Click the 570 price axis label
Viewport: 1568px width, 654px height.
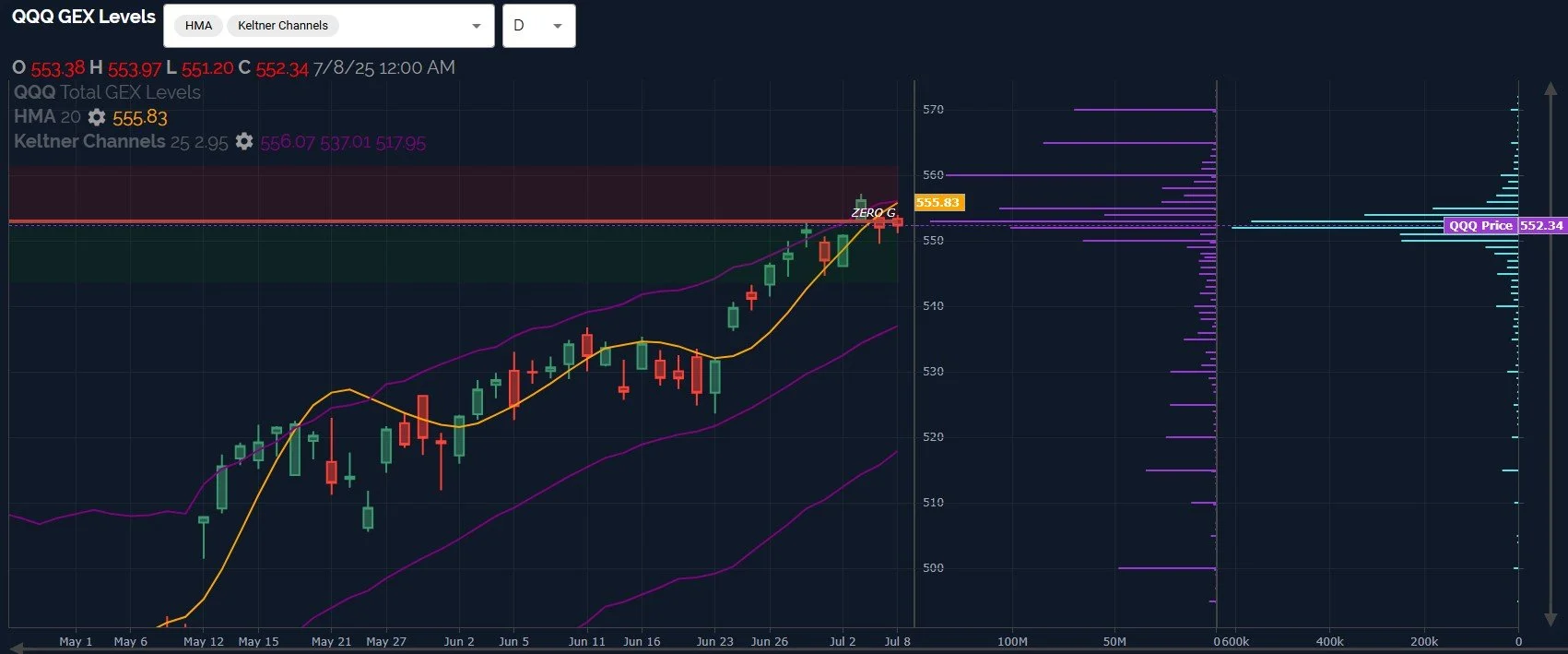(x=933, y=110)
